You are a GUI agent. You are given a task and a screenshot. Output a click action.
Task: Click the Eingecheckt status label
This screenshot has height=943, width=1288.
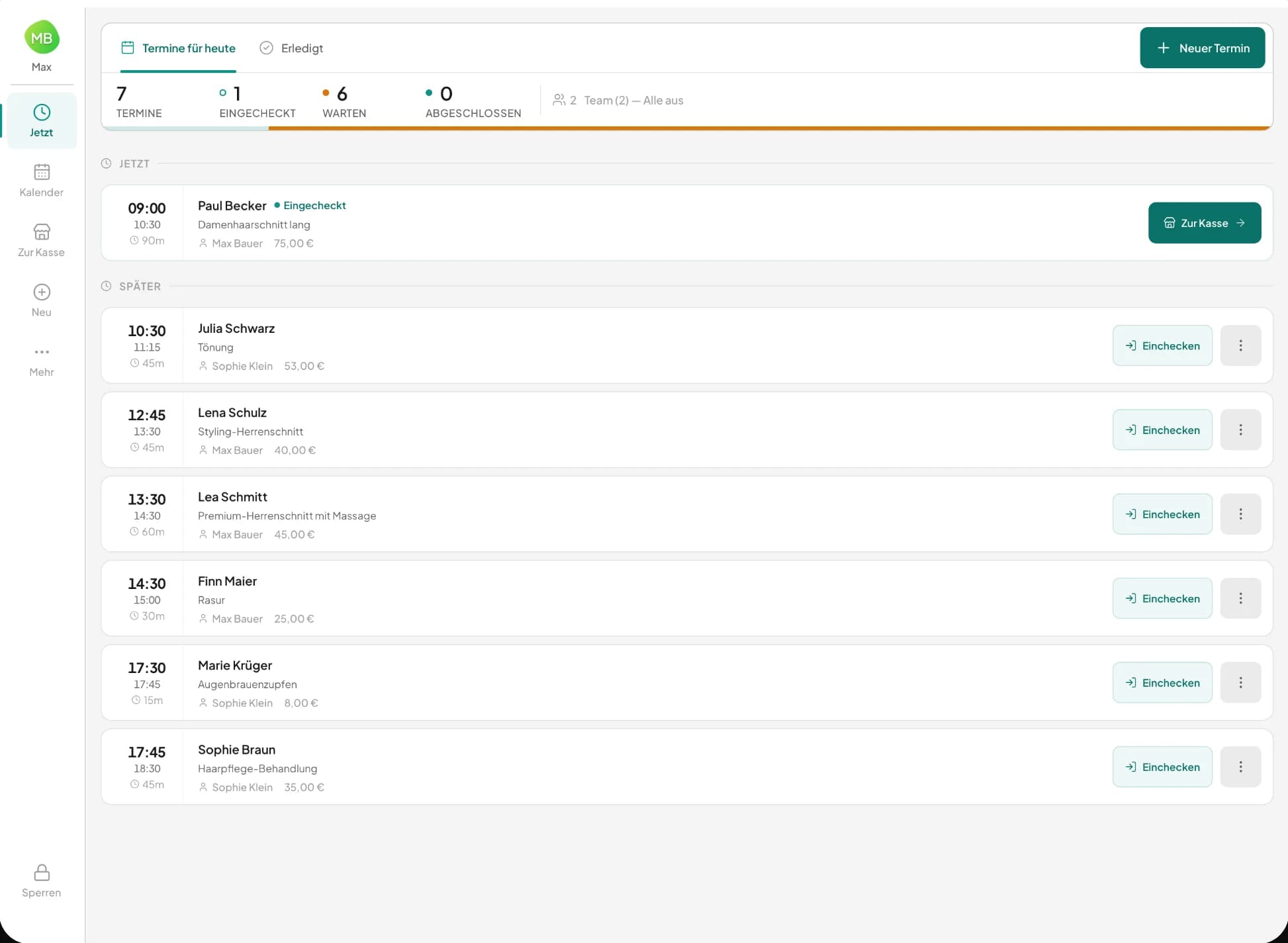click(310, 206)
